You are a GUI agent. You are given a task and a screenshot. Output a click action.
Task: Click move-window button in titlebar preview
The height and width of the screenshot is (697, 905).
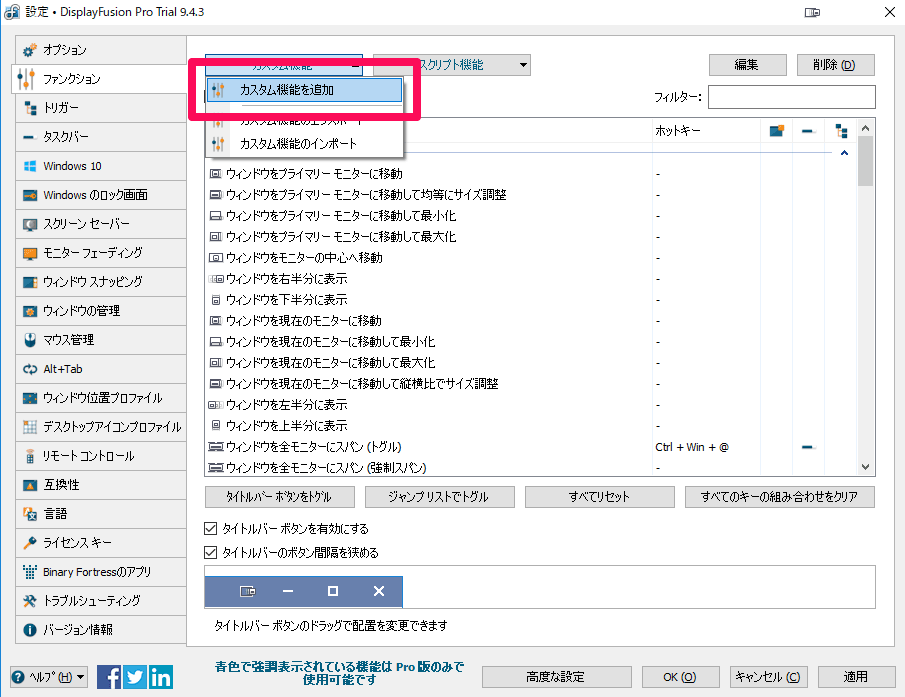point(248,591)
